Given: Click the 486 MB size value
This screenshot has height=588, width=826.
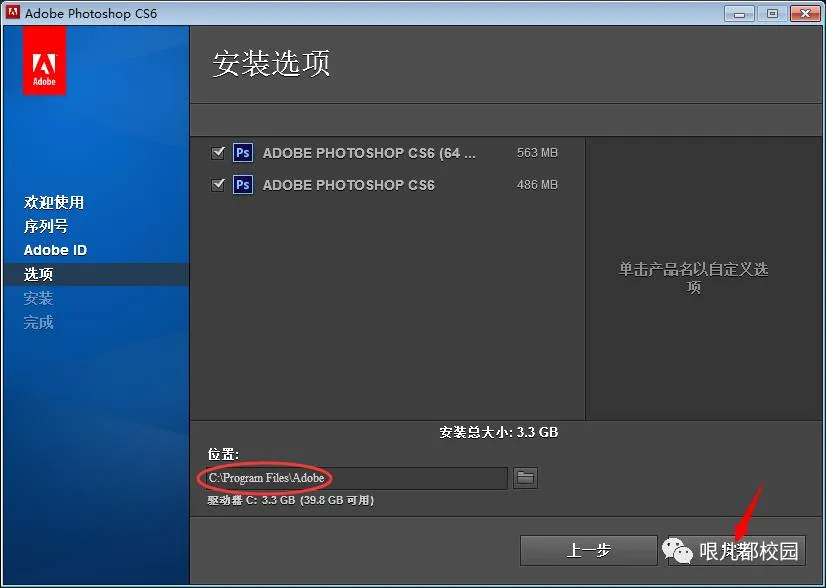Looking at the screenshot, I should pos(537,185).
